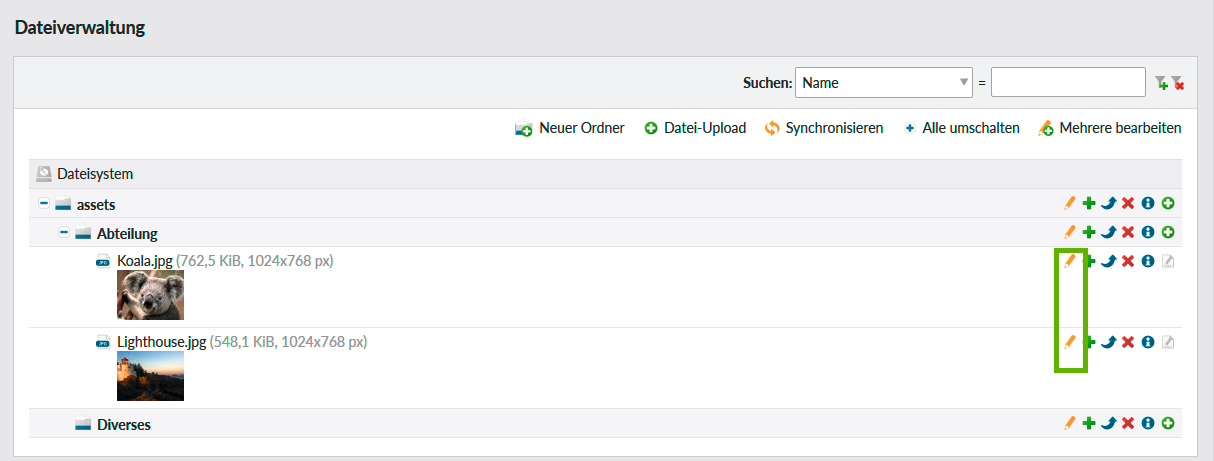The image size is (1214, 461).
Task: Copy the Diverses folder with plus icon
Action: click(1089, 424)
